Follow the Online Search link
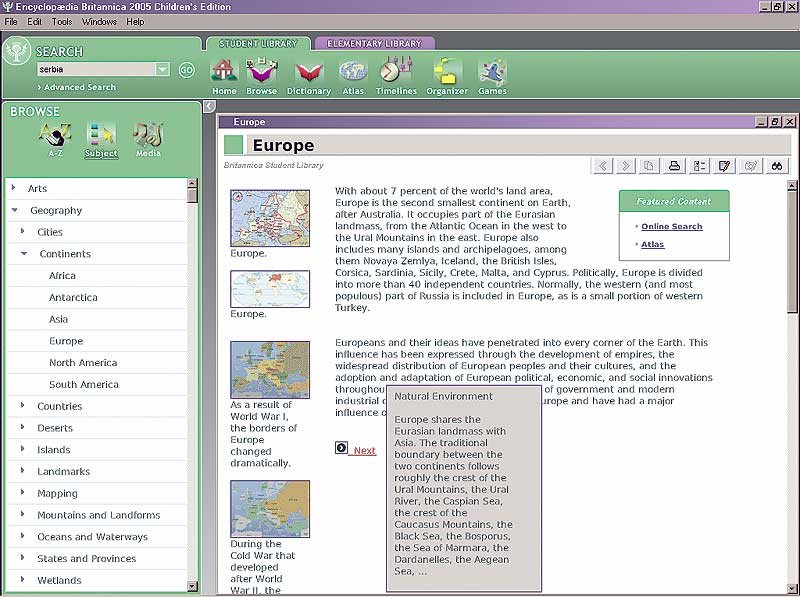 coord(672,226)
